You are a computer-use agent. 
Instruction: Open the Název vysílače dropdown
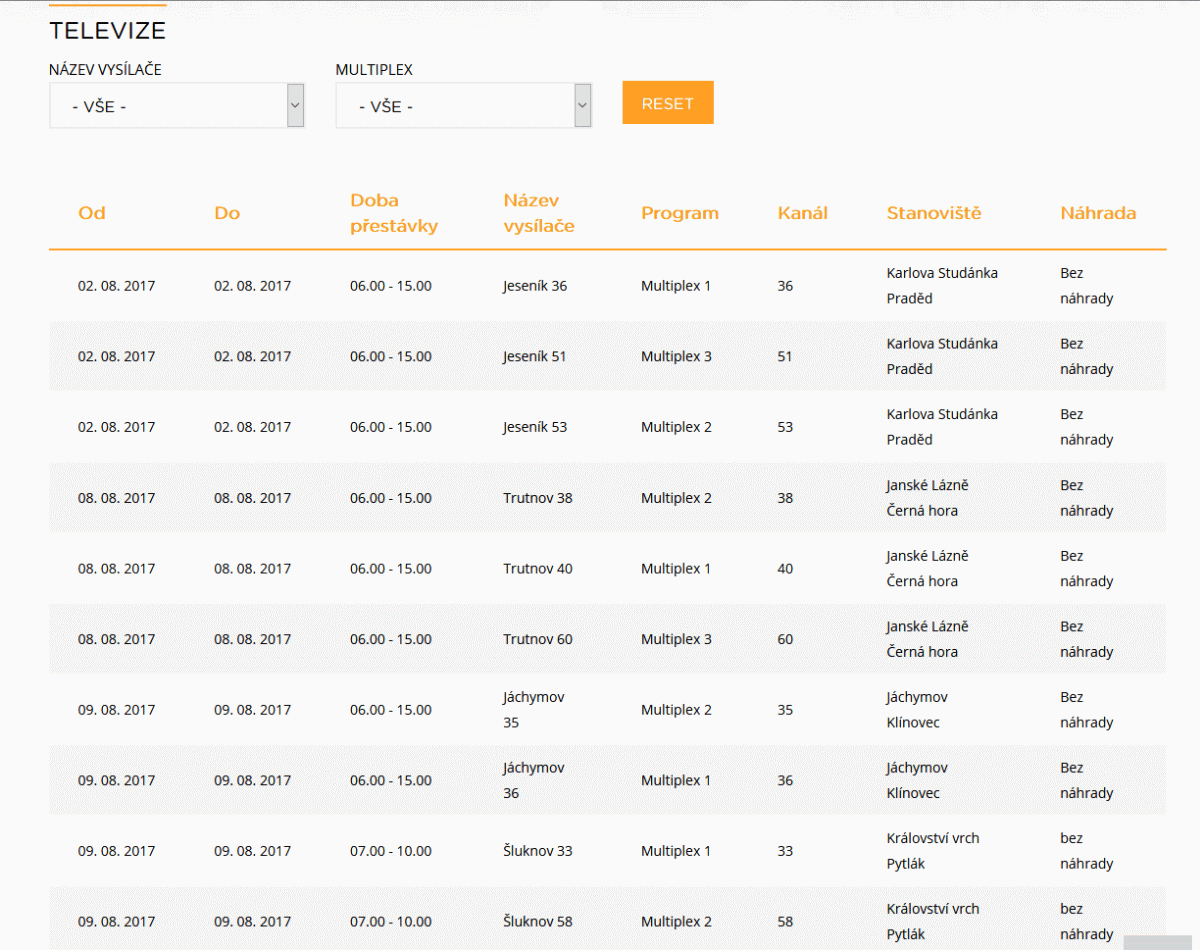point(177,106)
